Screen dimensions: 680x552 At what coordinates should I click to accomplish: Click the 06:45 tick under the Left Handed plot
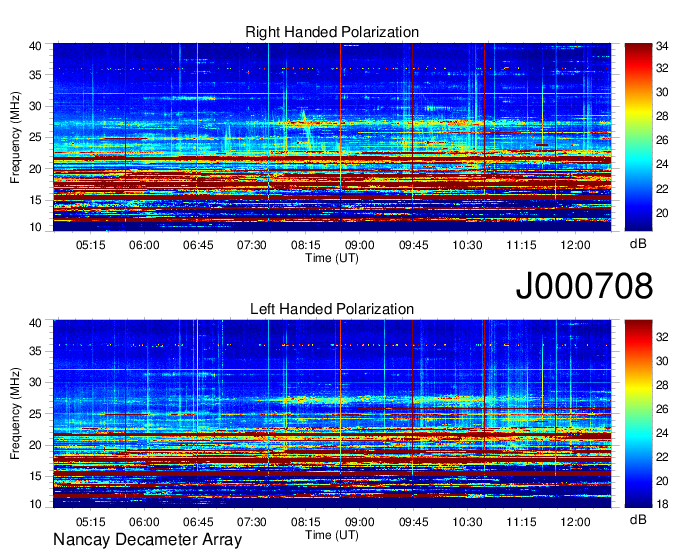[198, 522]
